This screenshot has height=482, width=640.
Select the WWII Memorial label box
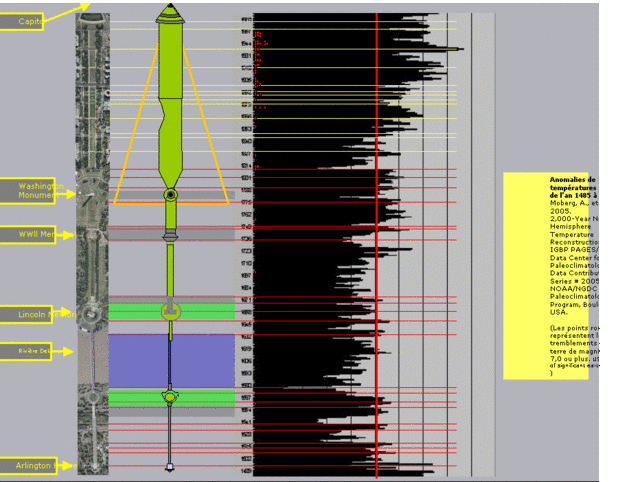[27, 235]
